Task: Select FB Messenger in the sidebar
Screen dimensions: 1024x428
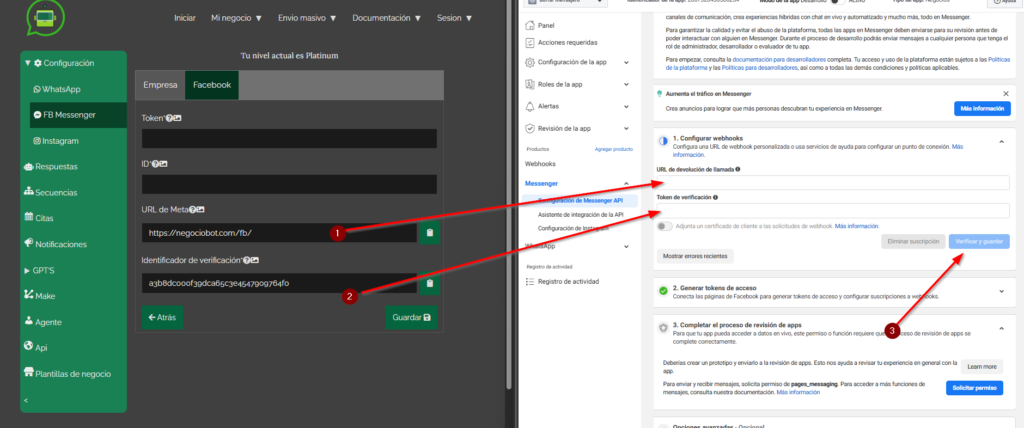Action: click(78, 115)
